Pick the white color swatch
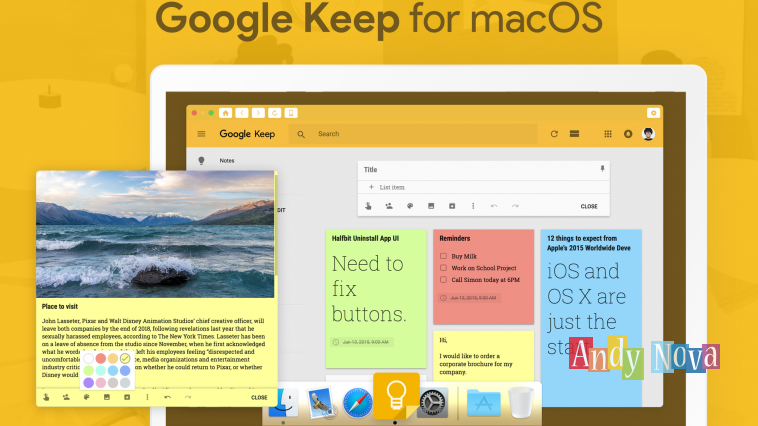The width and height of the screenshot is (758, 426). (88, 358)
